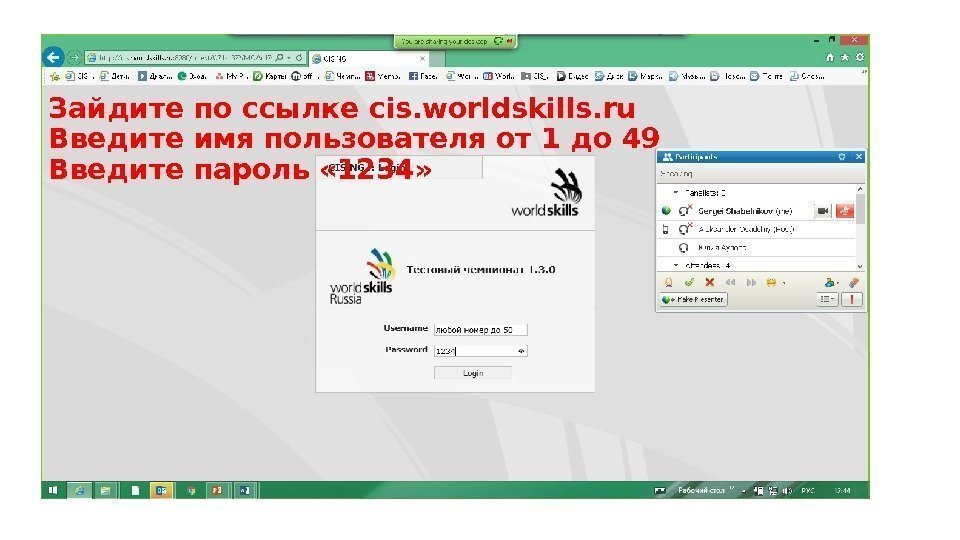Click the stop sharing desktop icon

[509, 41]
